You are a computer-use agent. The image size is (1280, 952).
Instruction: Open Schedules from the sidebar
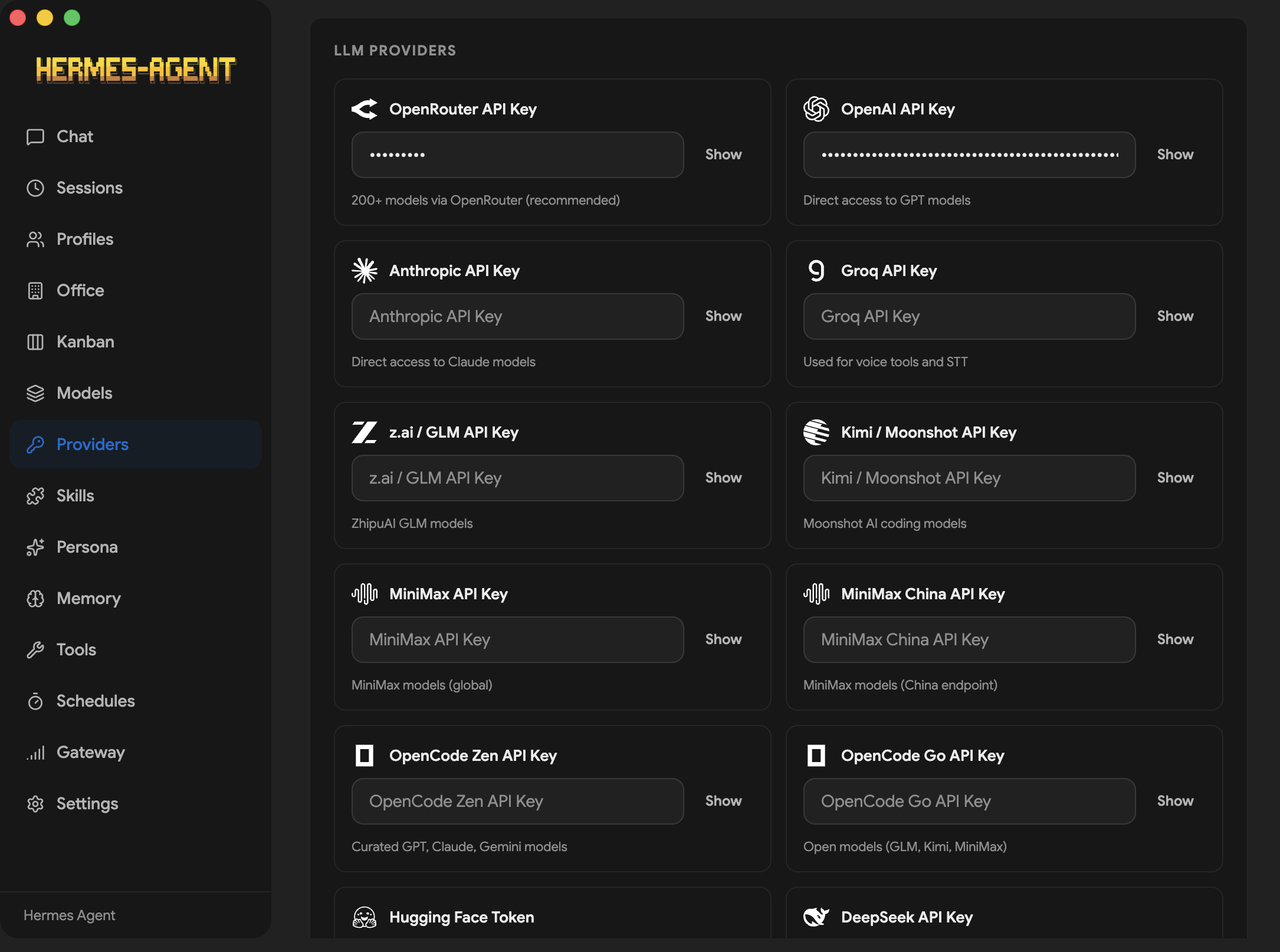[136, 701]
